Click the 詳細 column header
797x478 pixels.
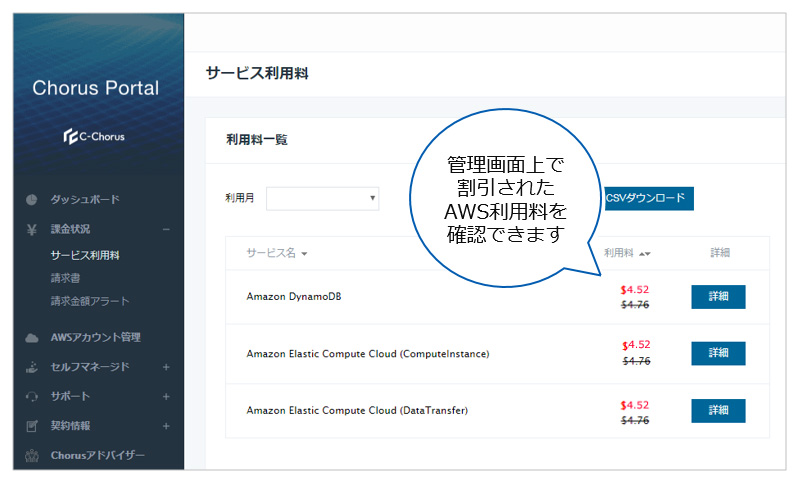[720, 252]
